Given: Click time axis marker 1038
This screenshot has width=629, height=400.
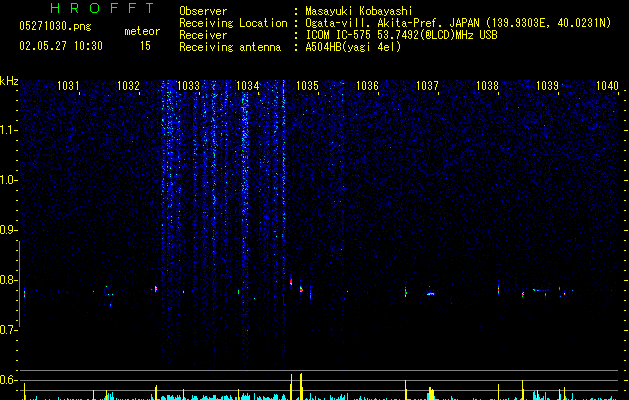Looking at the screenshot, I should point(487,86).
